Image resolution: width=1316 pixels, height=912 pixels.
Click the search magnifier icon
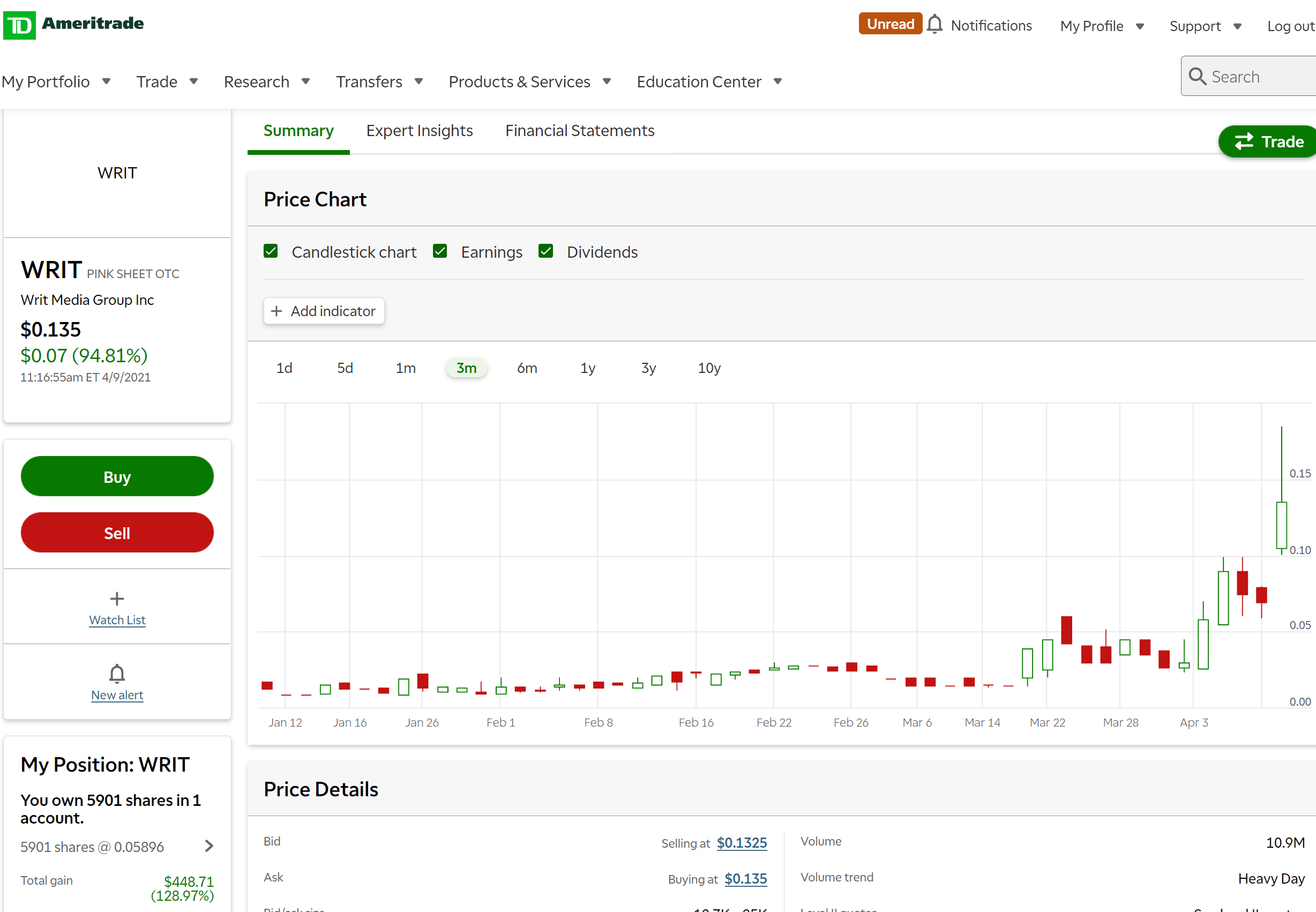[1197, 76]
